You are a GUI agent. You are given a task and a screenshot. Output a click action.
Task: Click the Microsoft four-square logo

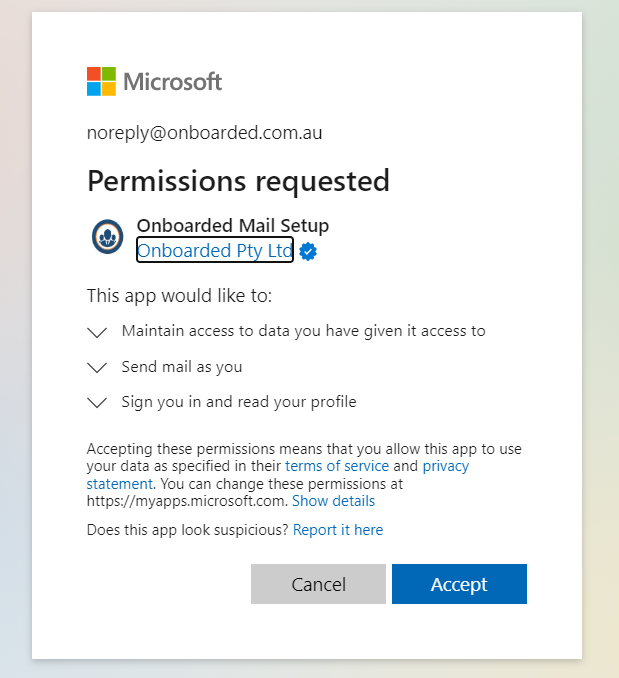pos(101,81)
